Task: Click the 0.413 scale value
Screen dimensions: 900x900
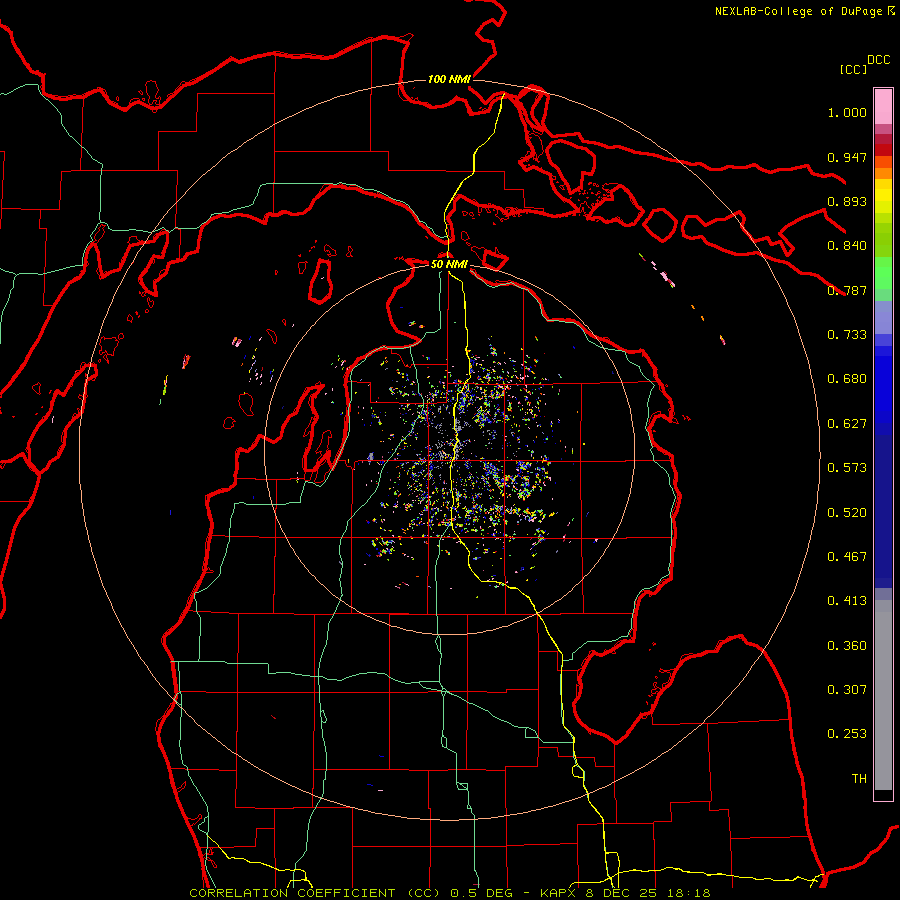Action: click(847, 601)
